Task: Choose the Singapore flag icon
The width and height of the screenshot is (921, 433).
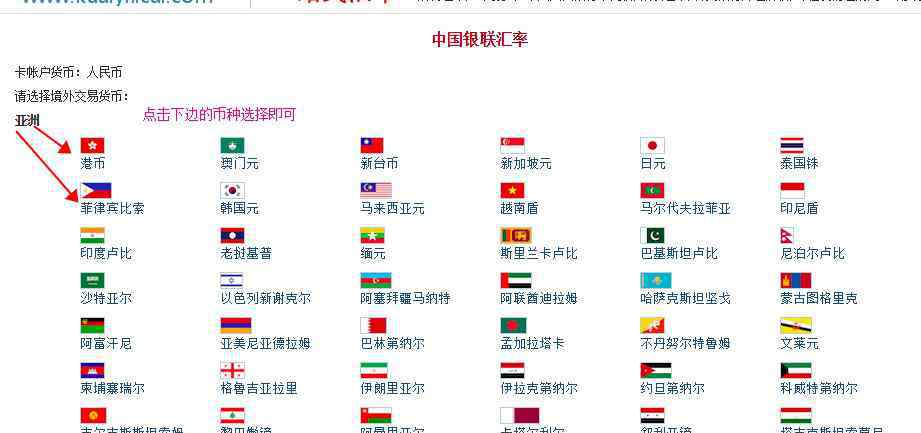Action: point(512,146)
